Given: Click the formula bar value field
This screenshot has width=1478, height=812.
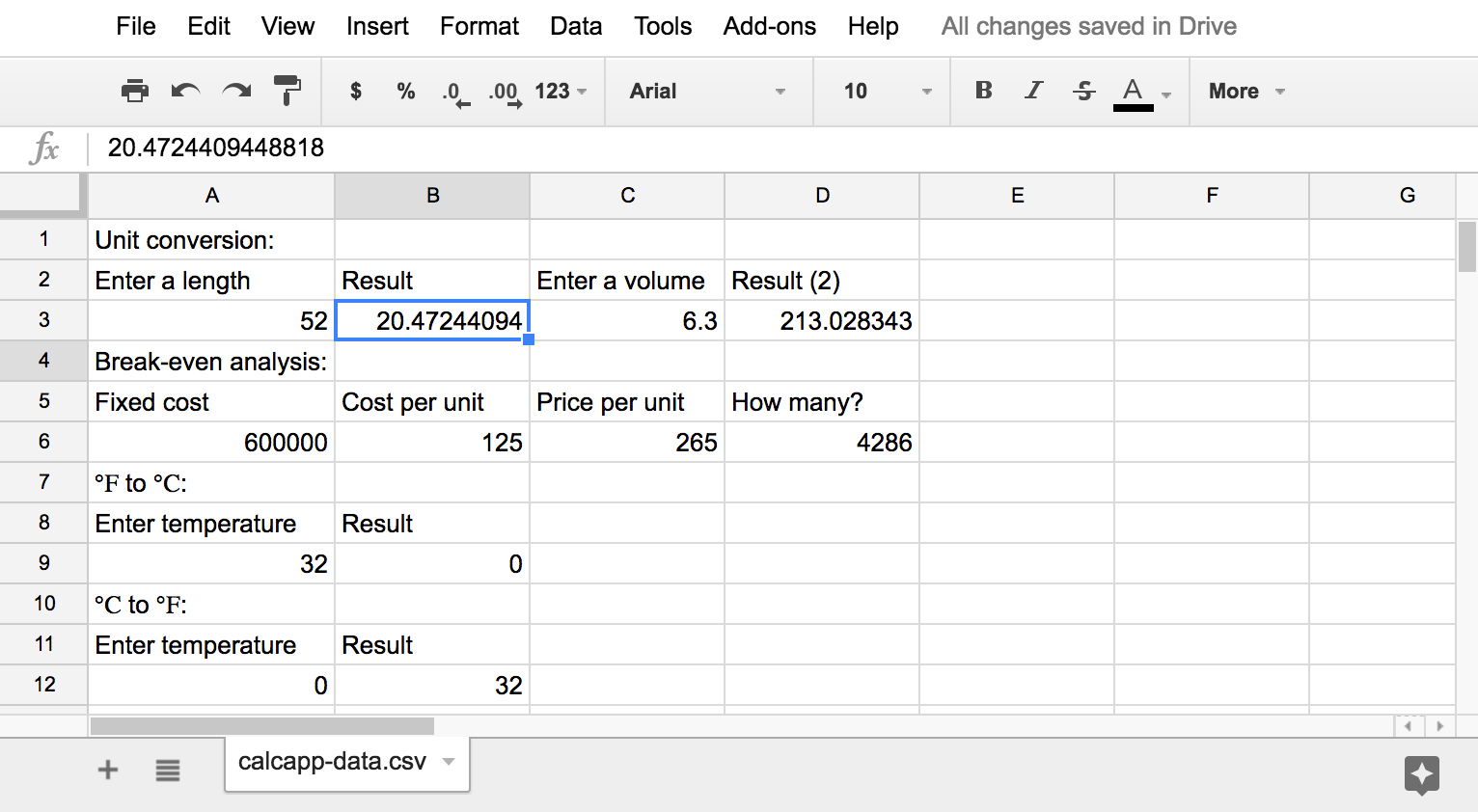Looking at the screenshot, I should [x=781, y=148].
